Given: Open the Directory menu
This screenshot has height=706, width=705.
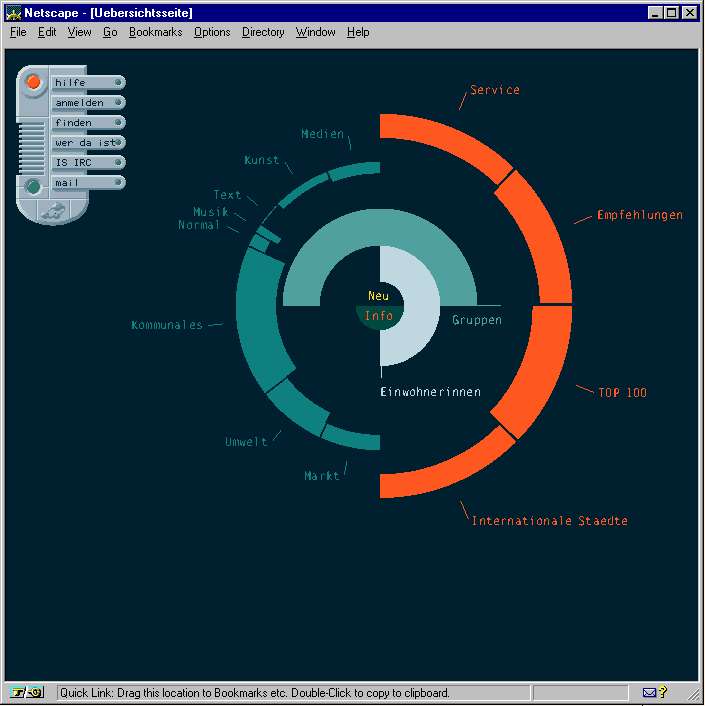Looking at the screenshot, I should (x=263, y=32).
